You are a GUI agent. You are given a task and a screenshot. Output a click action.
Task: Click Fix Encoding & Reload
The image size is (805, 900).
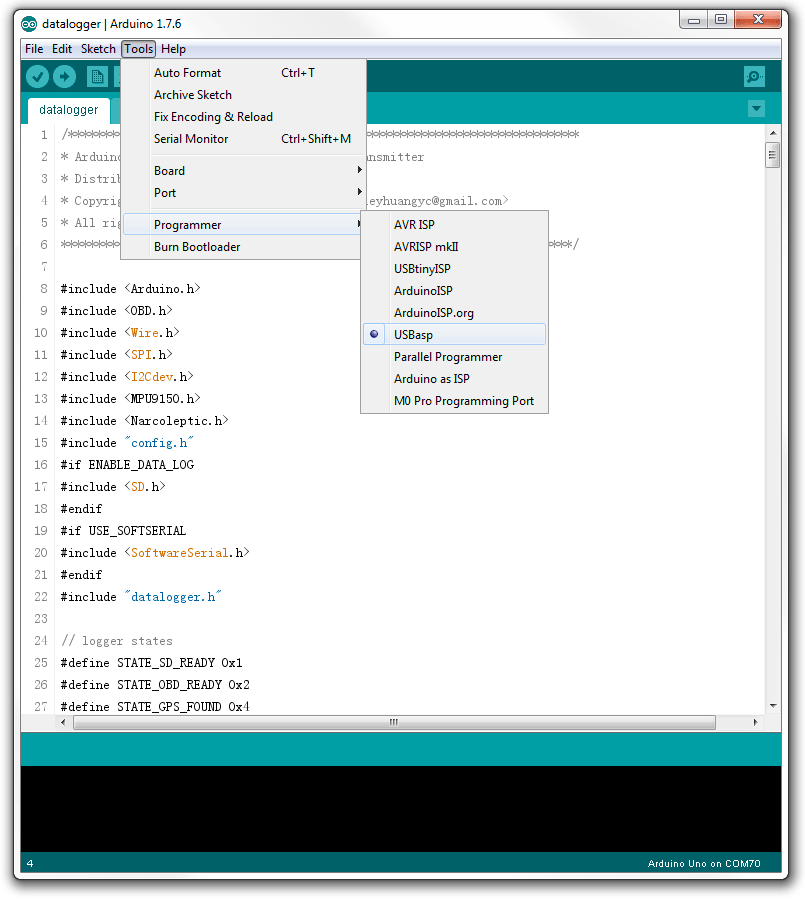244,117
